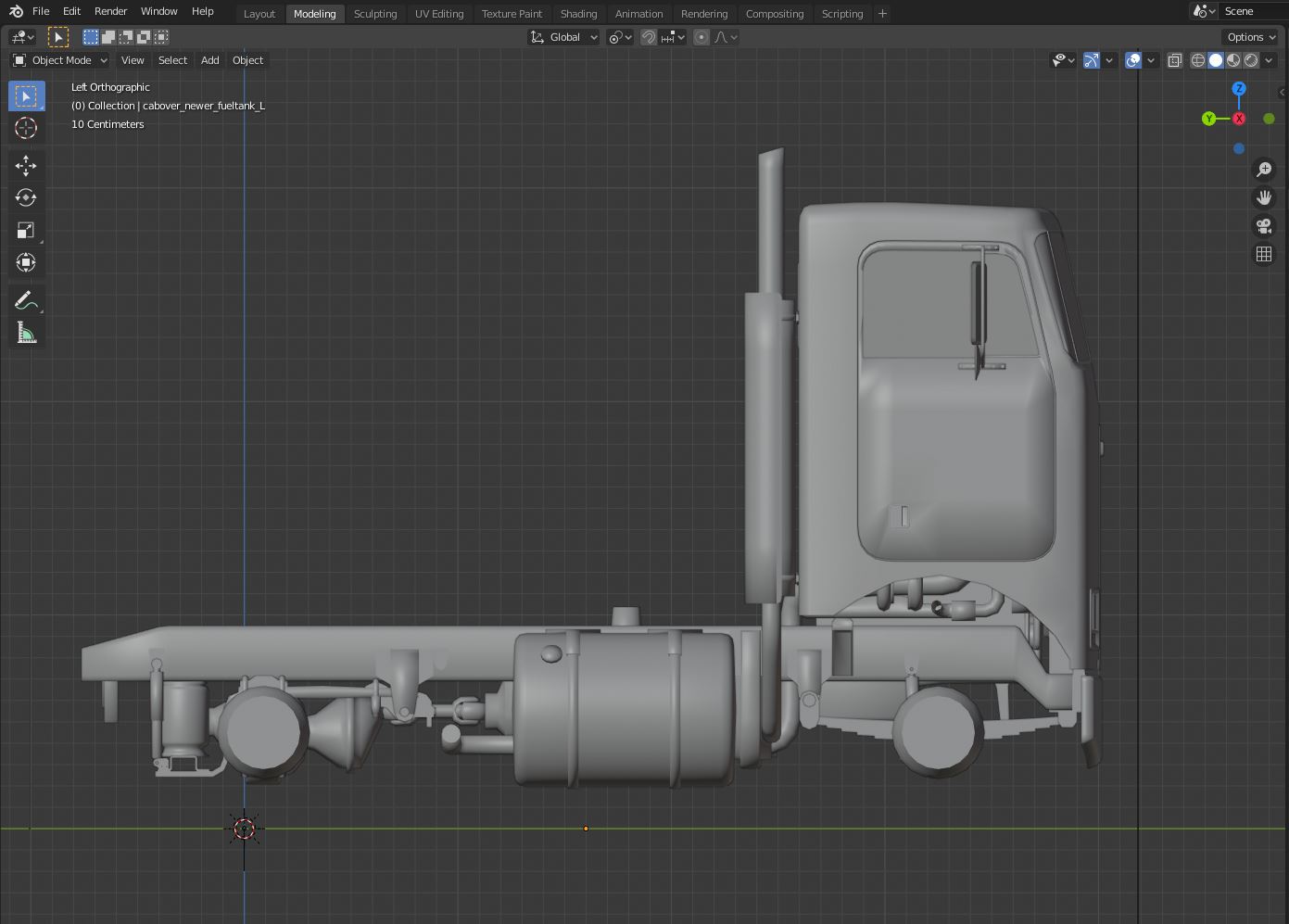1289x924 pixels.
Task: Toggle proportional editing
Action: [x=701, y=37]
